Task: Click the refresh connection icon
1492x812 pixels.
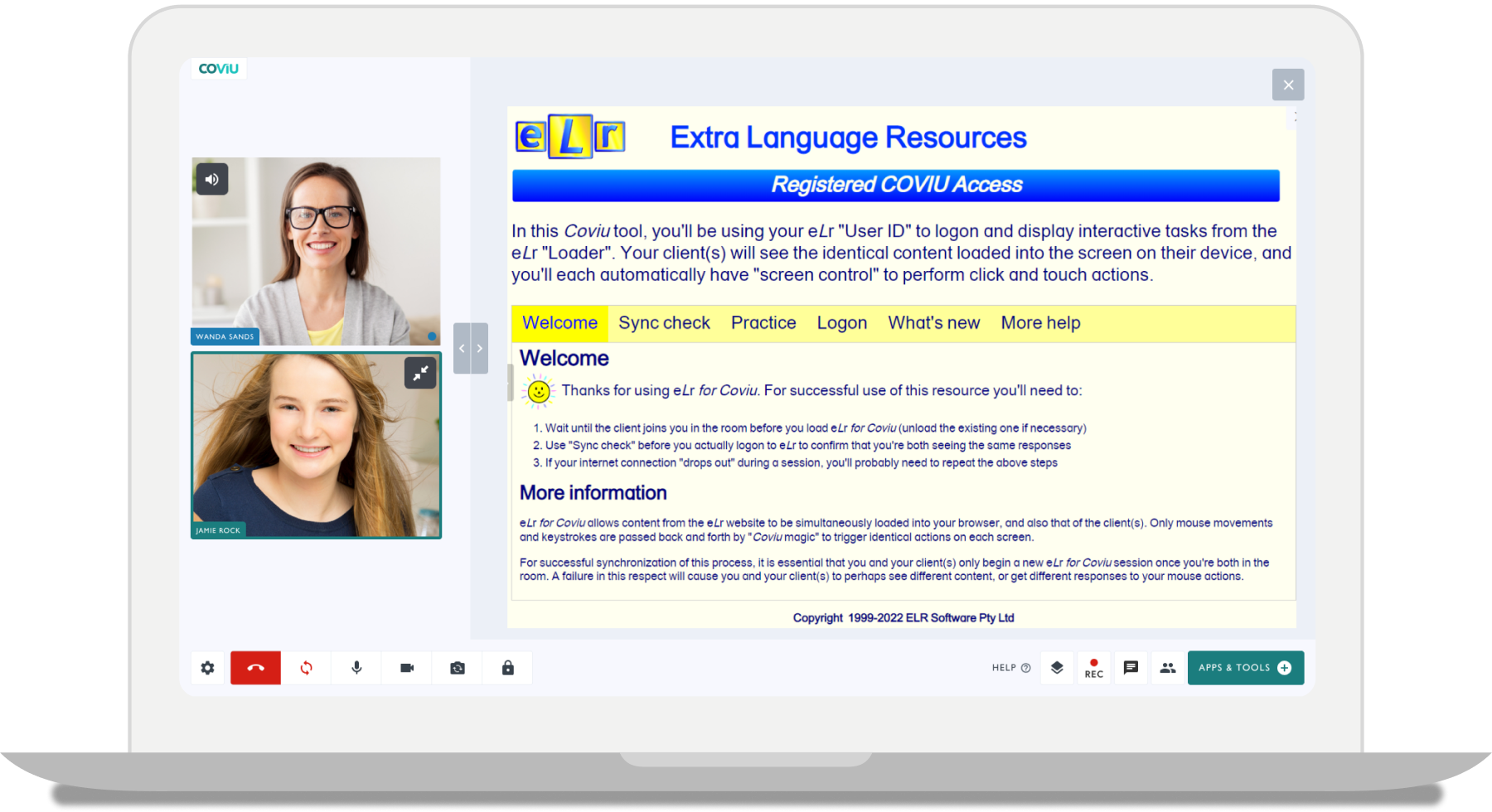Action: (307, 668)
